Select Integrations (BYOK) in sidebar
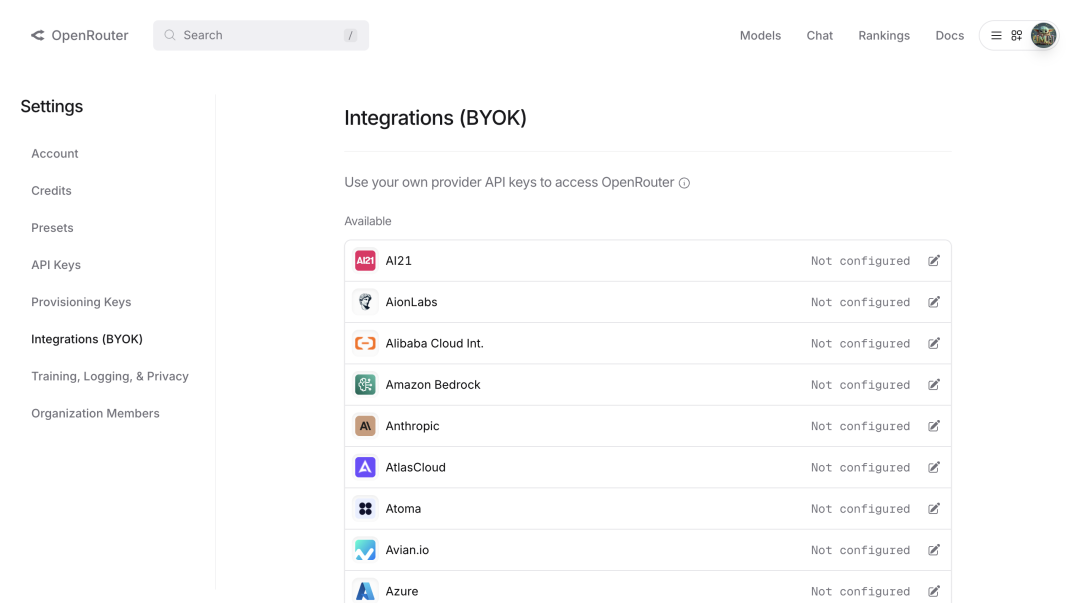The width and height of the screenshot is (1080, 603). [x=87, y=339]
